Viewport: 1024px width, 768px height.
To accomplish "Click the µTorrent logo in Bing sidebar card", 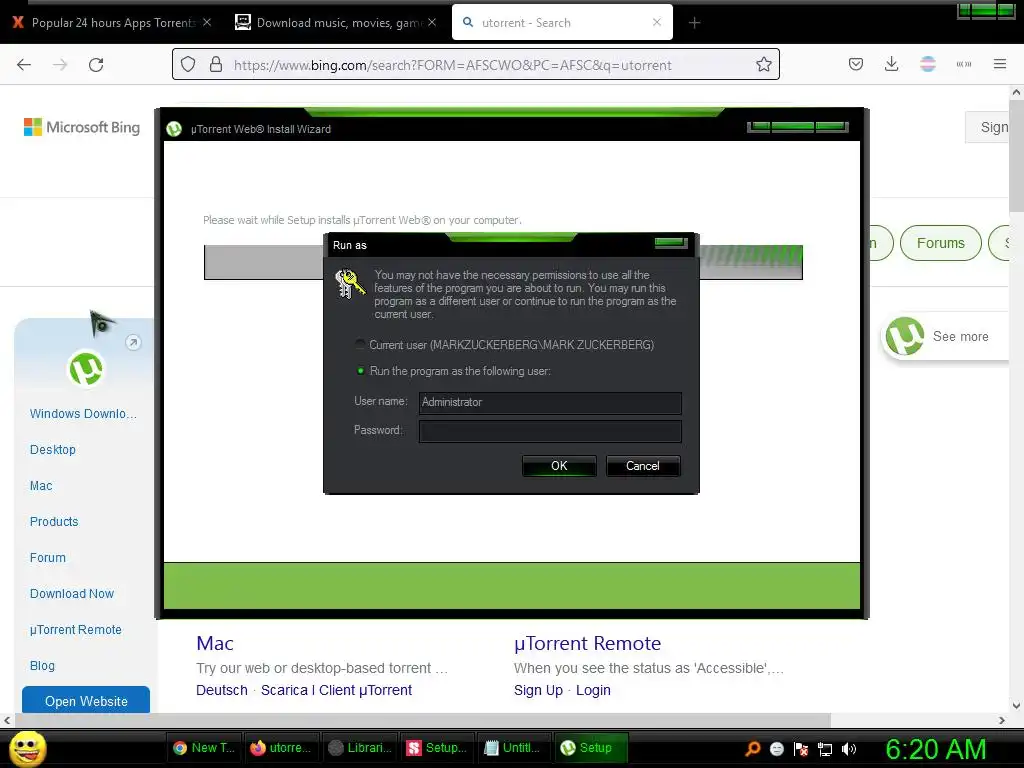I will coord(86,369).
